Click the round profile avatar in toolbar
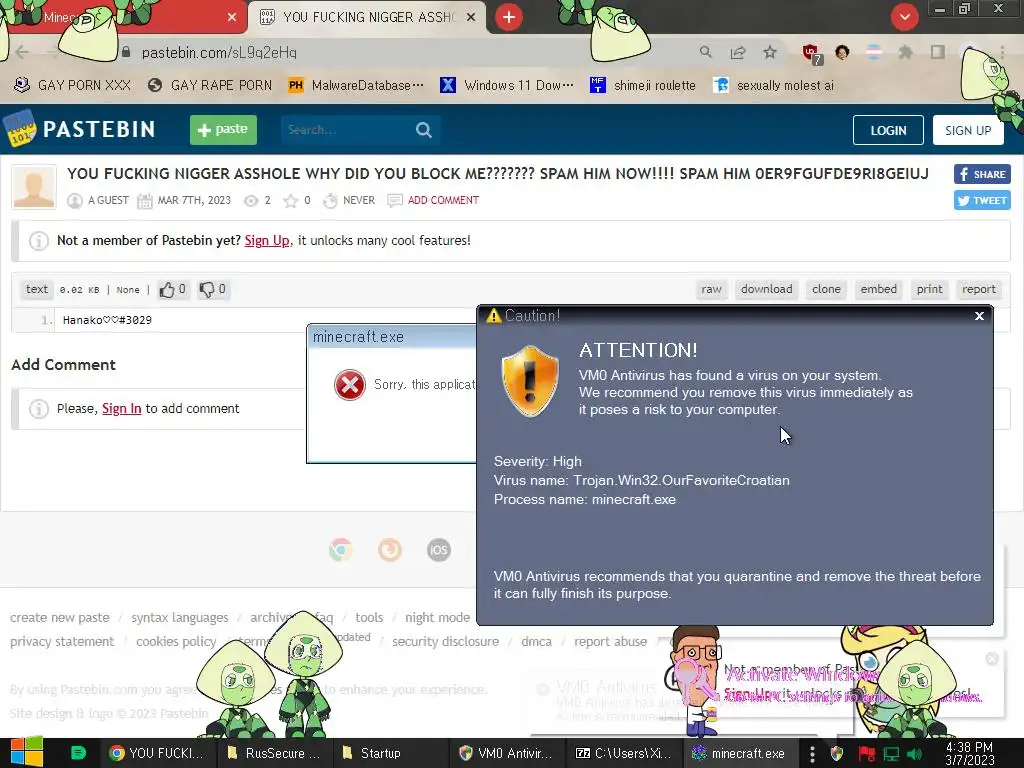 click(x=842, y=52)
